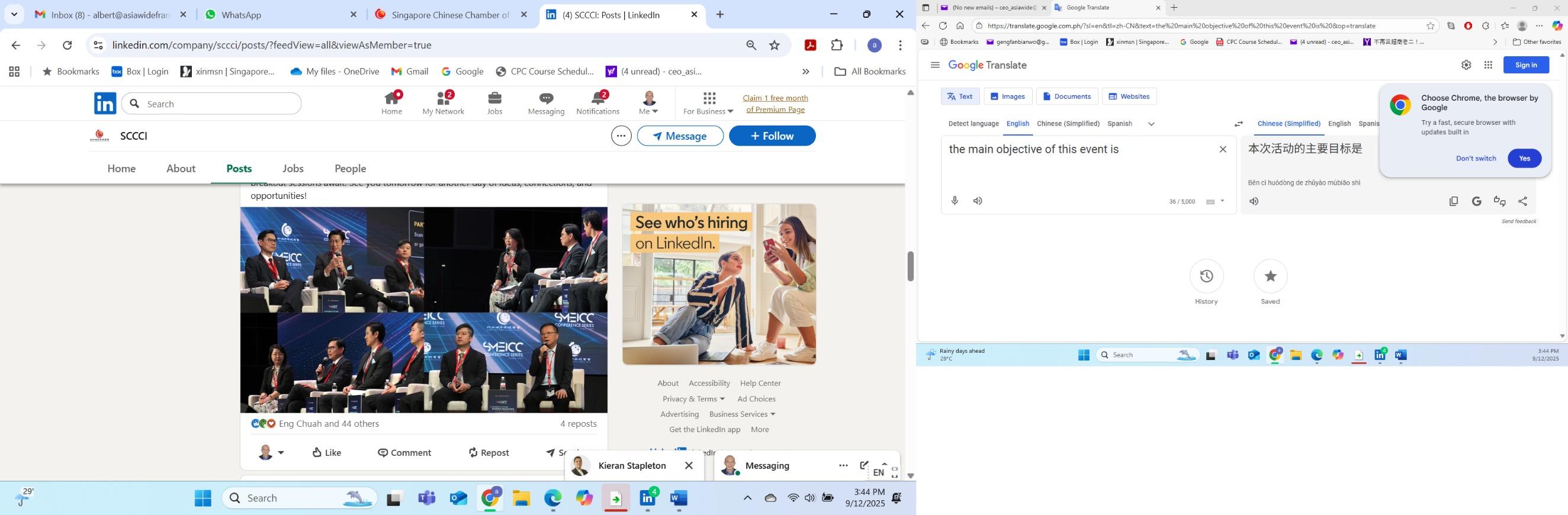Click the LinkedIn search field
This screenshot has width=1568, height=515.
click(x=211, y=104)
